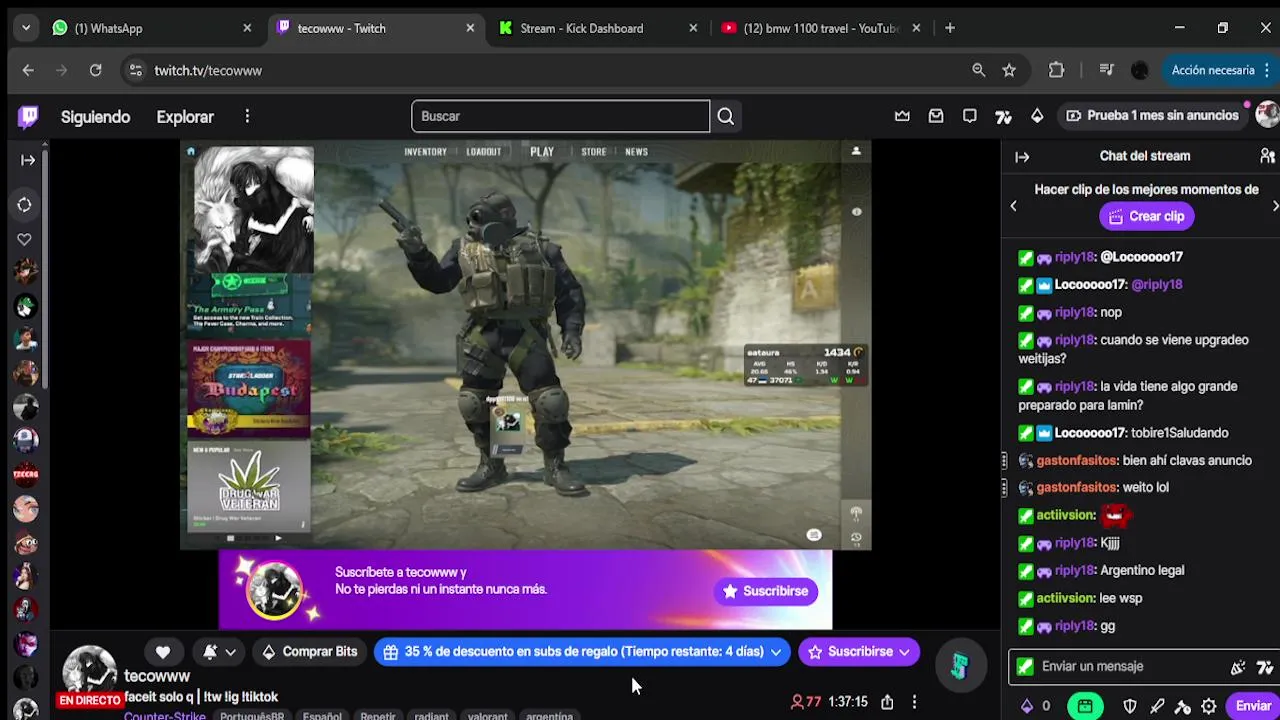
Task: Expand the left followed channels sidebar
Action: coord(28,159)
